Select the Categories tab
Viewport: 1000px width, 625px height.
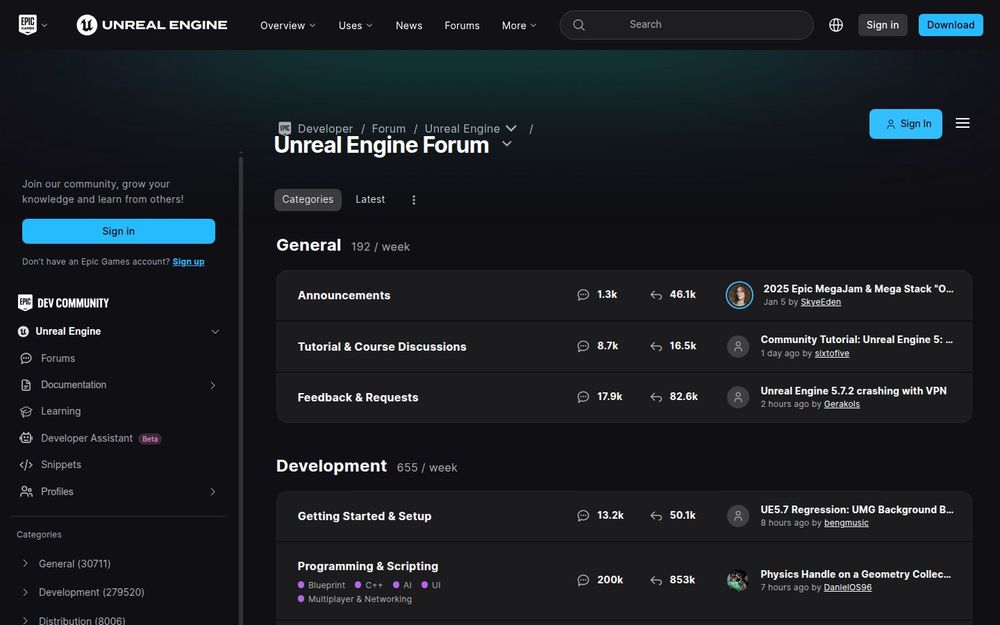tap(307, 200)
